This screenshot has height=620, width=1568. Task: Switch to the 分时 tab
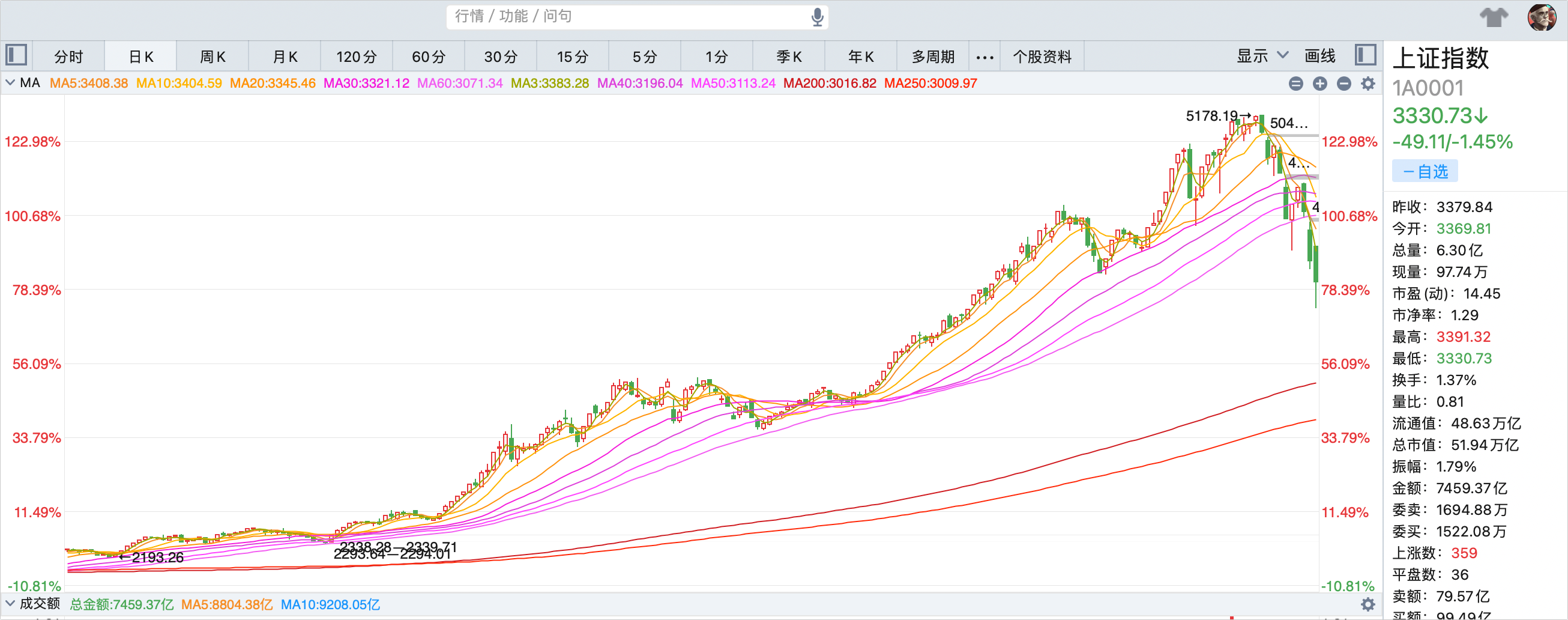[x=68, y=56]
